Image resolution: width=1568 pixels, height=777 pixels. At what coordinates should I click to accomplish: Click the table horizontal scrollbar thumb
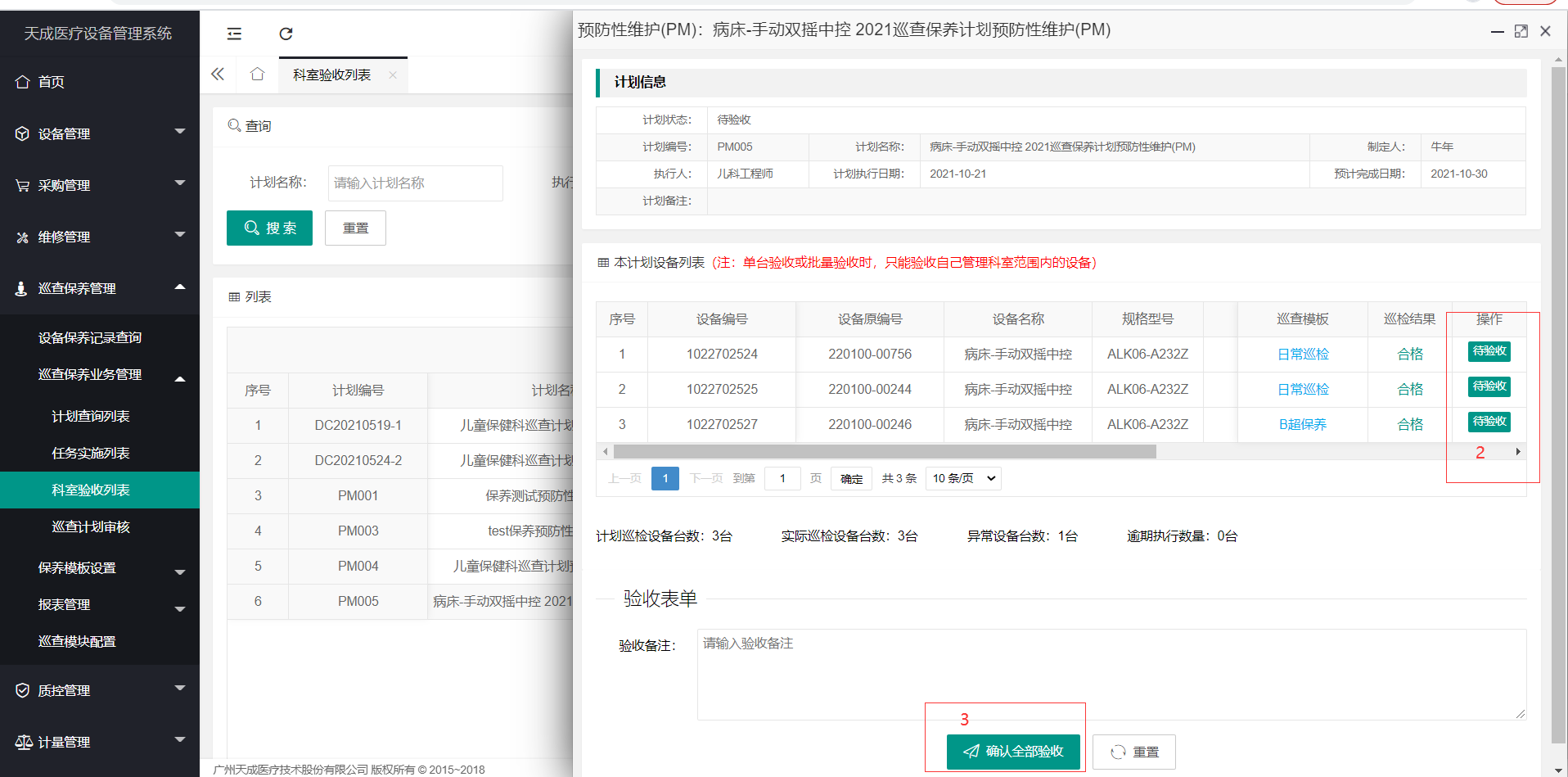point(885,452)
